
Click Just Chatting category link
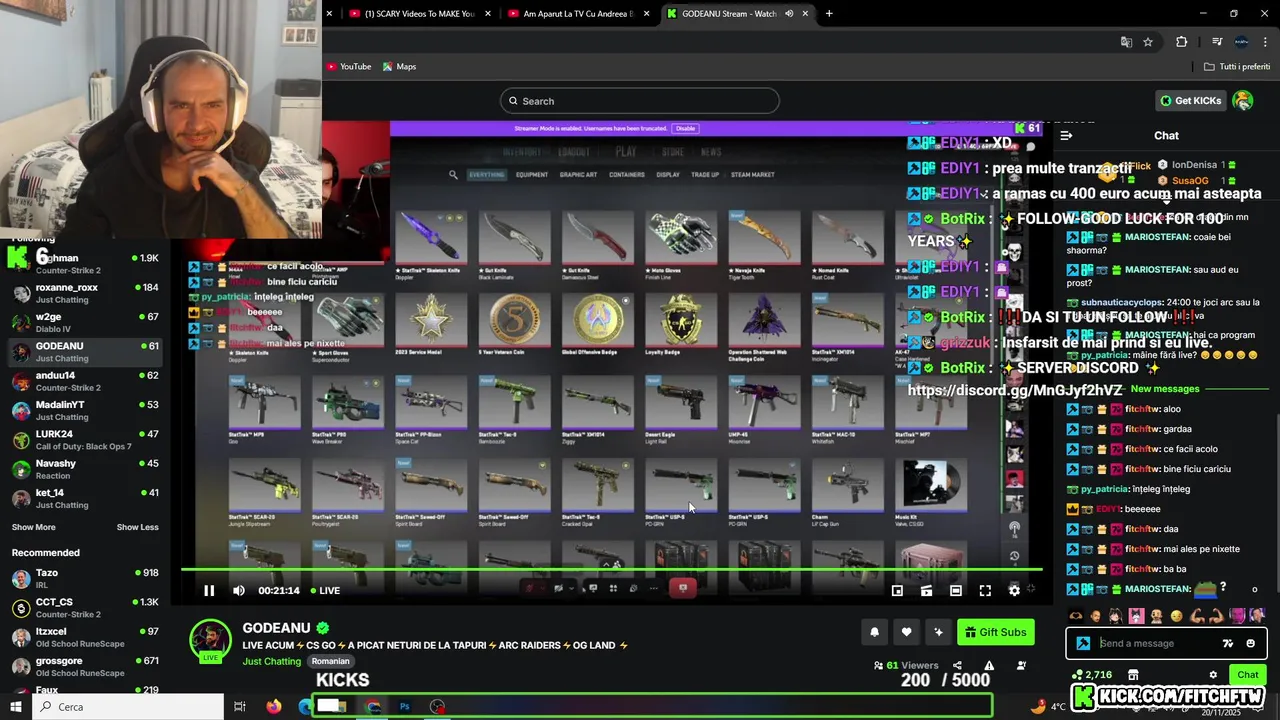(272, 661)
